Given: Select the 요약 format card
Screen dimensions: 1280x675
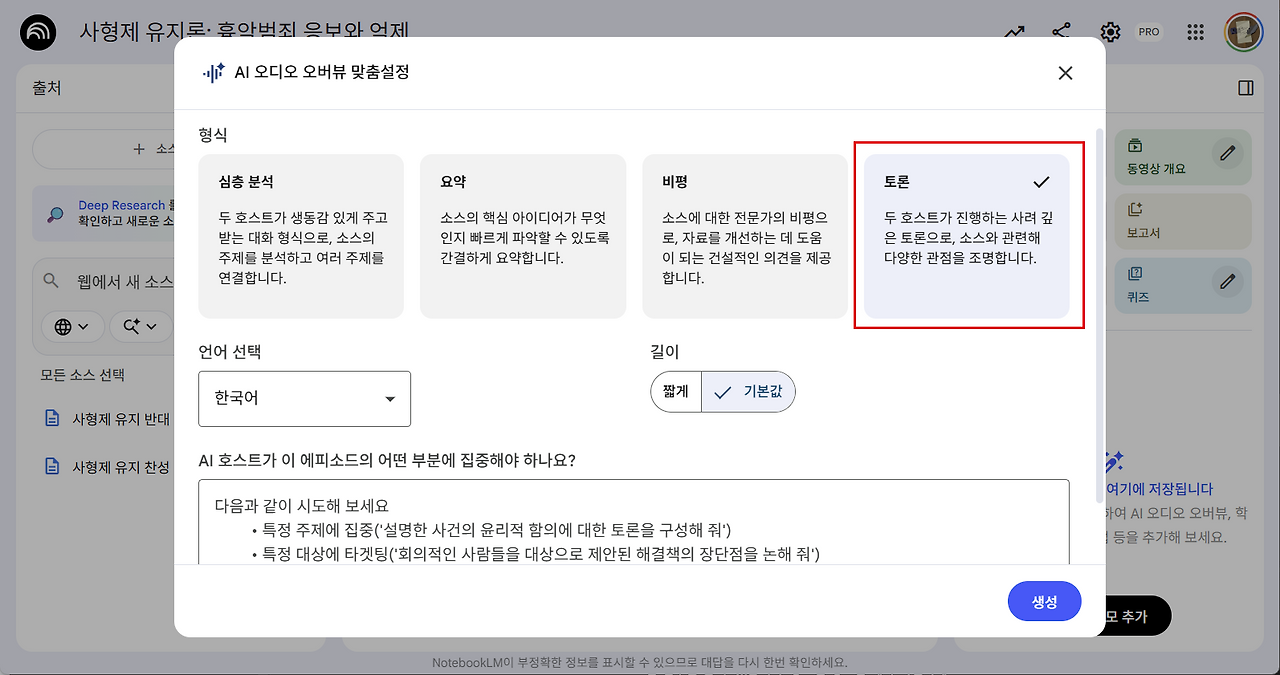Looking at the screenshot, I should click(523, 236).
